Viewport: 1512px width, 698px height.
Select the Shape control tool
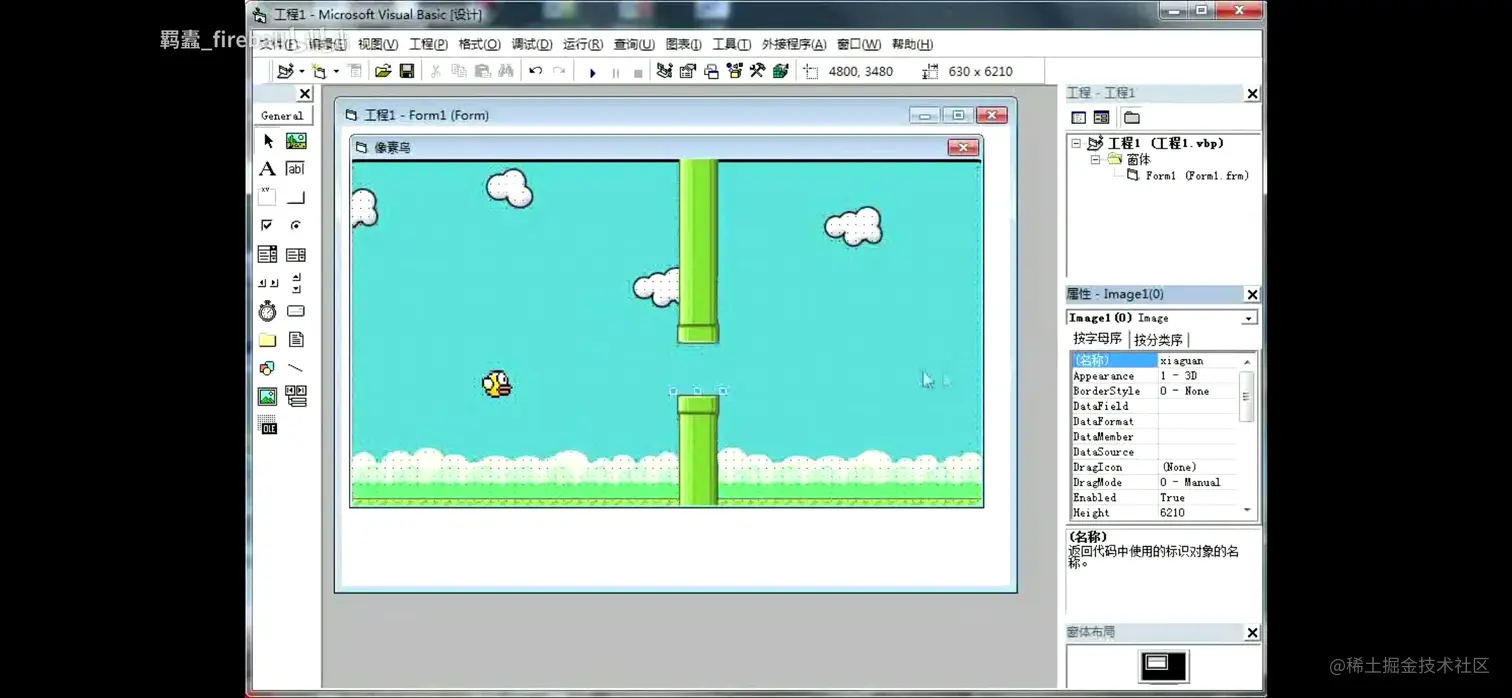(x=268, y=368)
